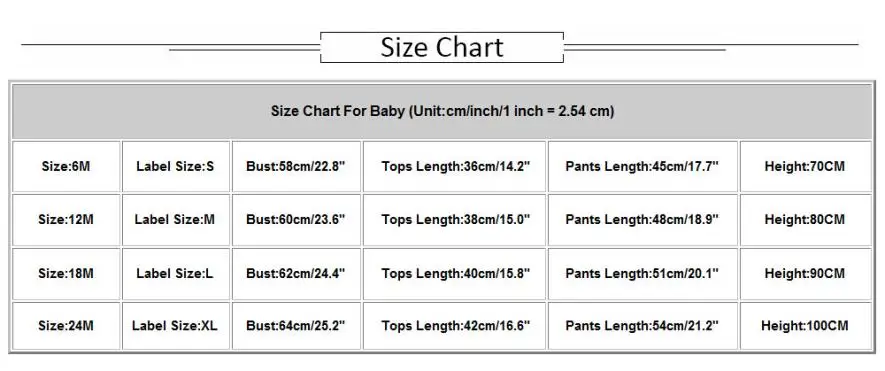Viewport: 885px width, 371px height.
Task: Click the Height:90CM cell
Action: click(x=806, y=274)
